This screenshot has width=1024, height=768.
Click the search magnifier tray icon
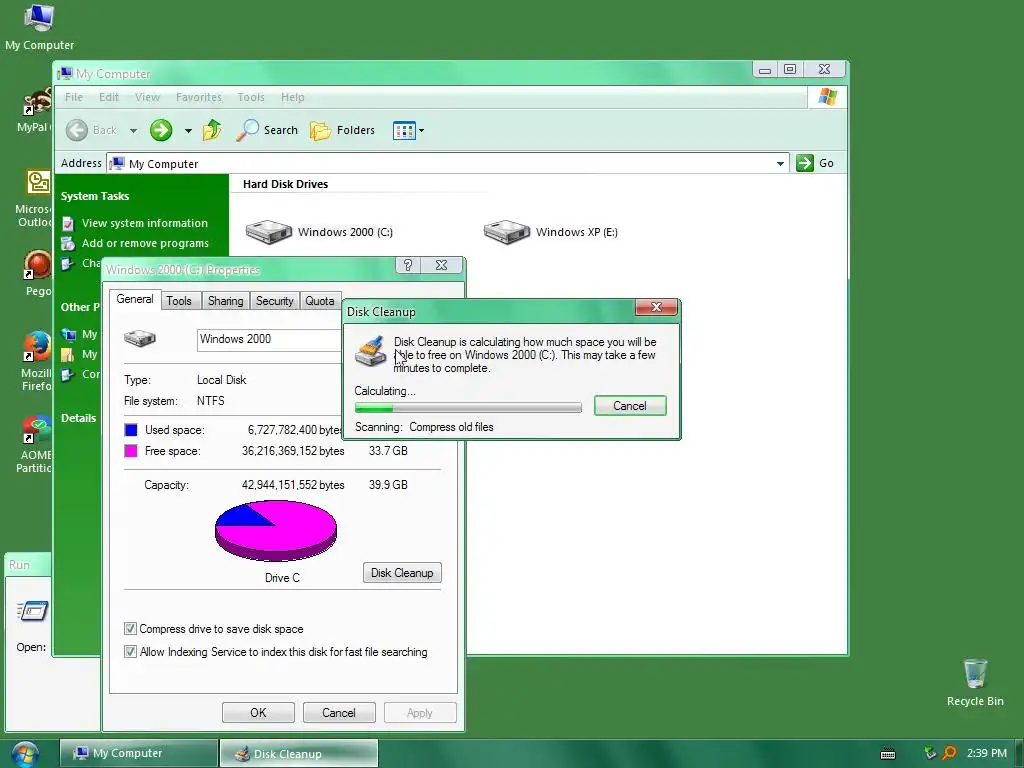coord(950,753)
